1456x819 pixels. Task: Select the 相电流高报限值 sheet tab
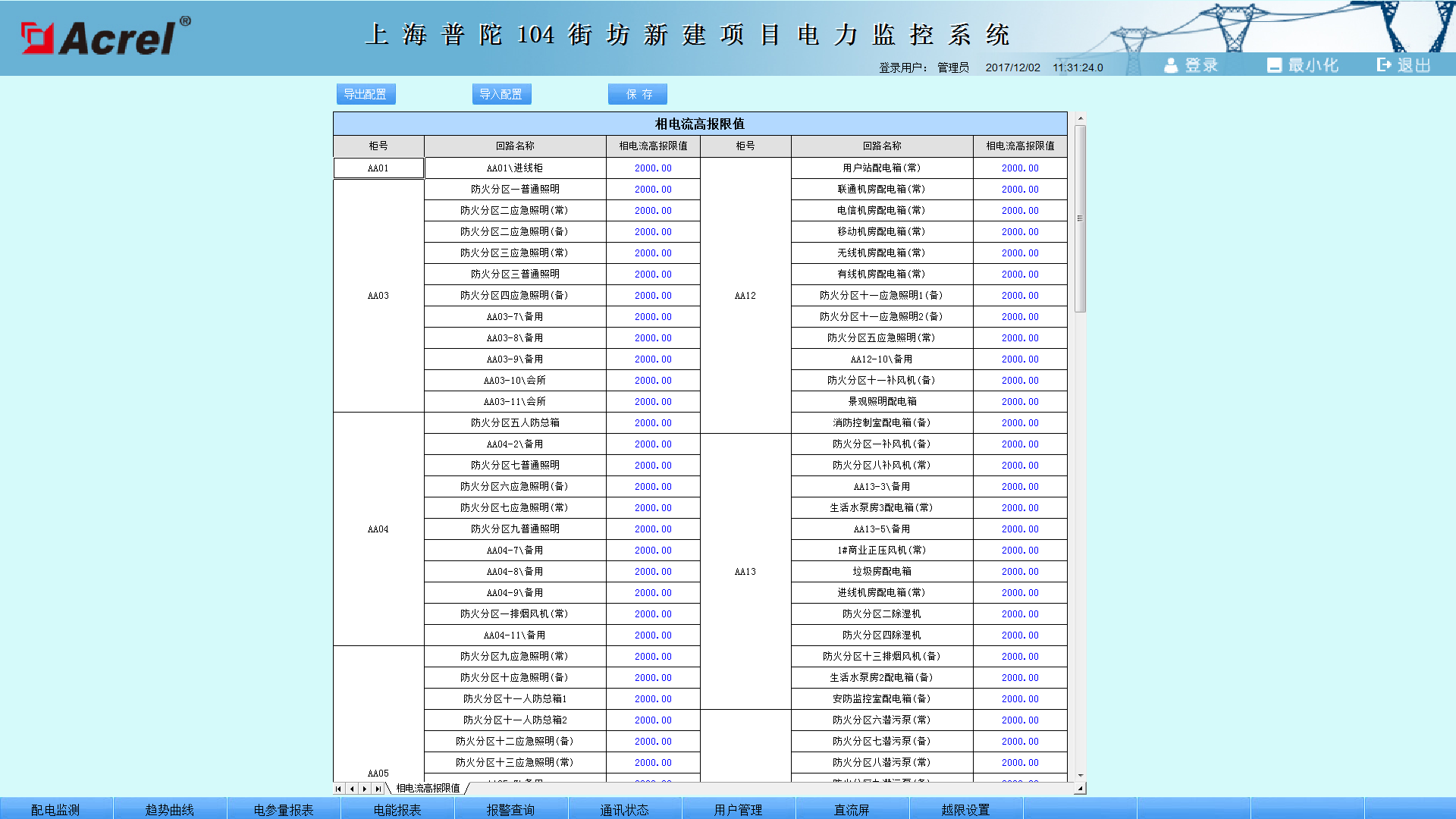click(428, 789)
